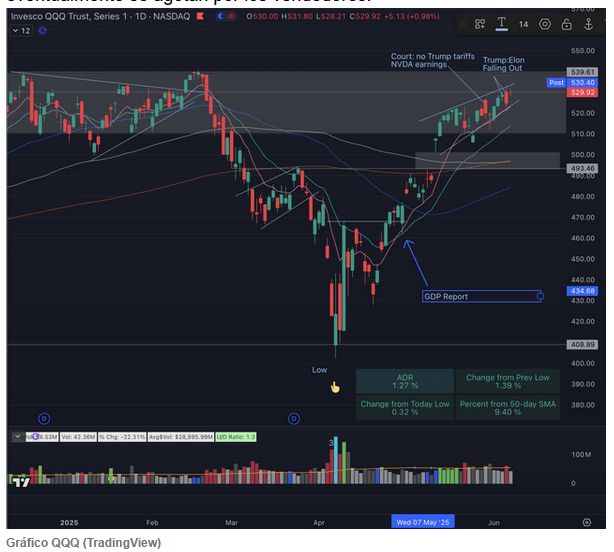The width and height of the screenshot is (614, 552).
Task: Select the Wed 07 May '25 date label
Action: (423, 522)
